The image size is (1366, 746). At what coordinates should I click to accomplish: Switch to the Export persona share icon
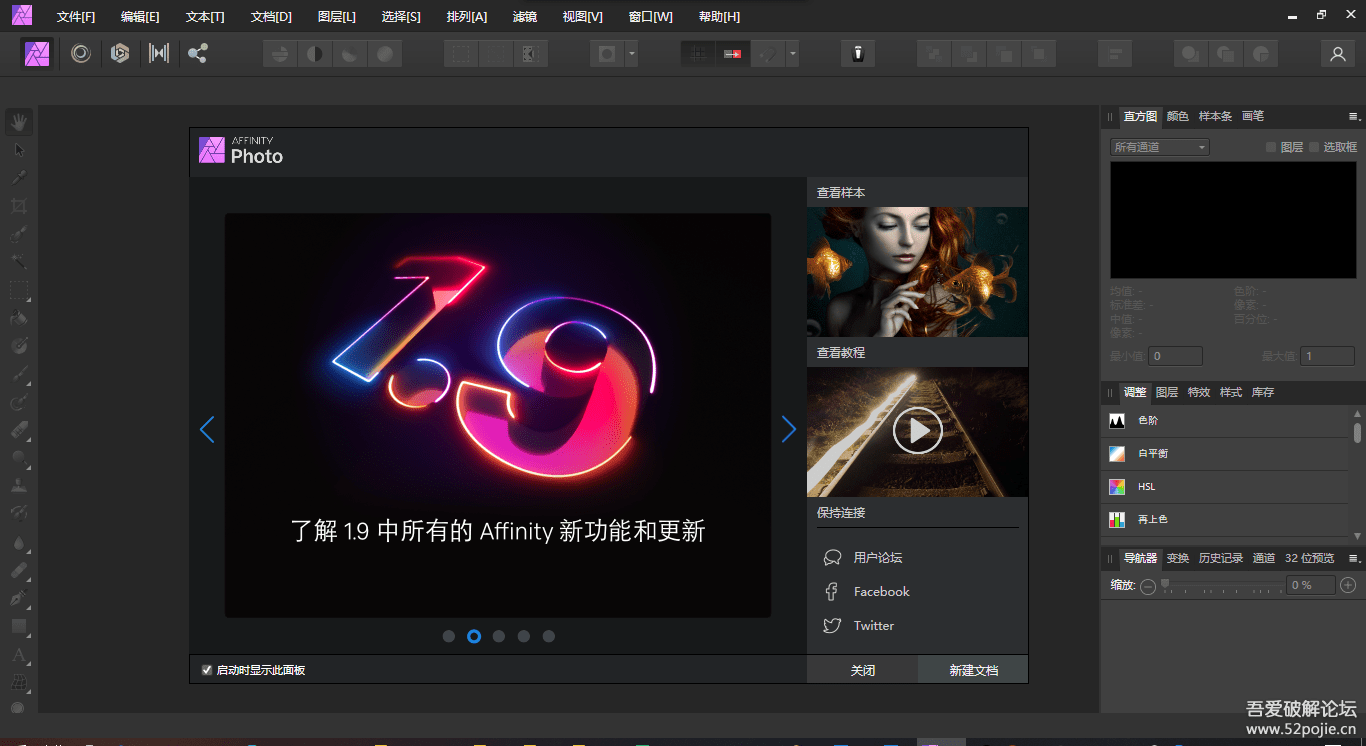pos(198,53)
